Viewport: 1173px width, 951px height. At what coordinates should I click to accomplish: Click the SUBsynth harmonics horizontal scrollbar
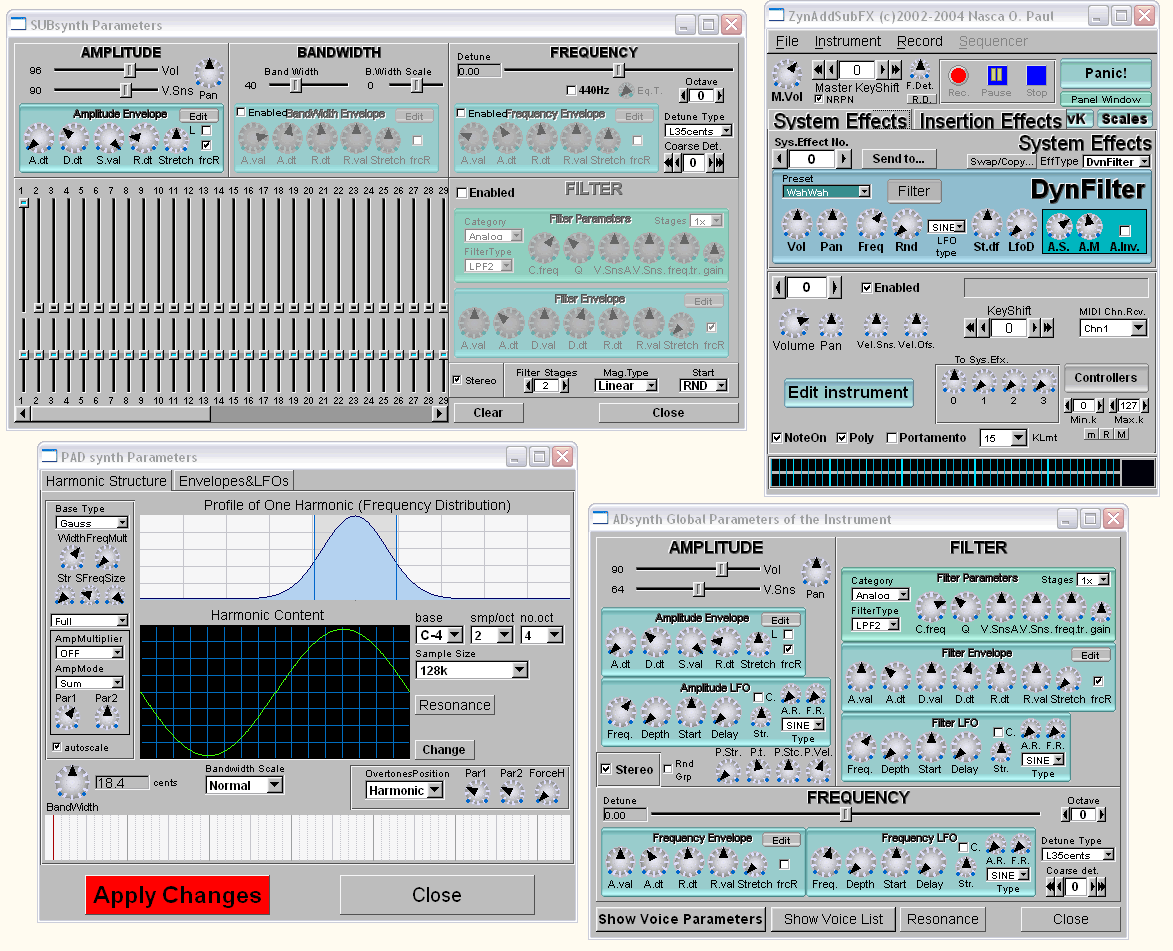click(x=231, y=413)
